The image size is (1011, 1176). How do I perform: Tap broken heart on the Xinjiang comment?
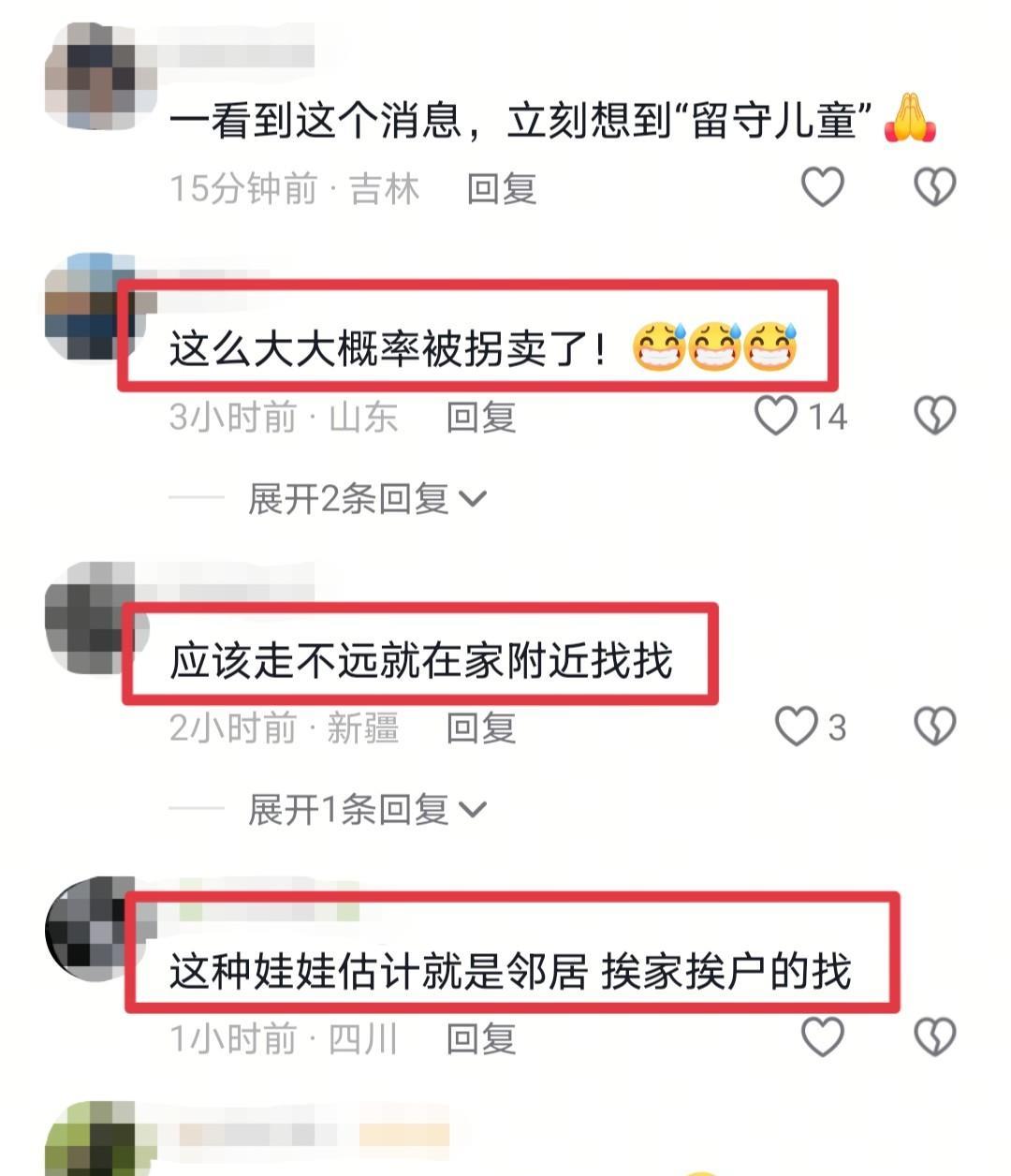coord(934,727)
